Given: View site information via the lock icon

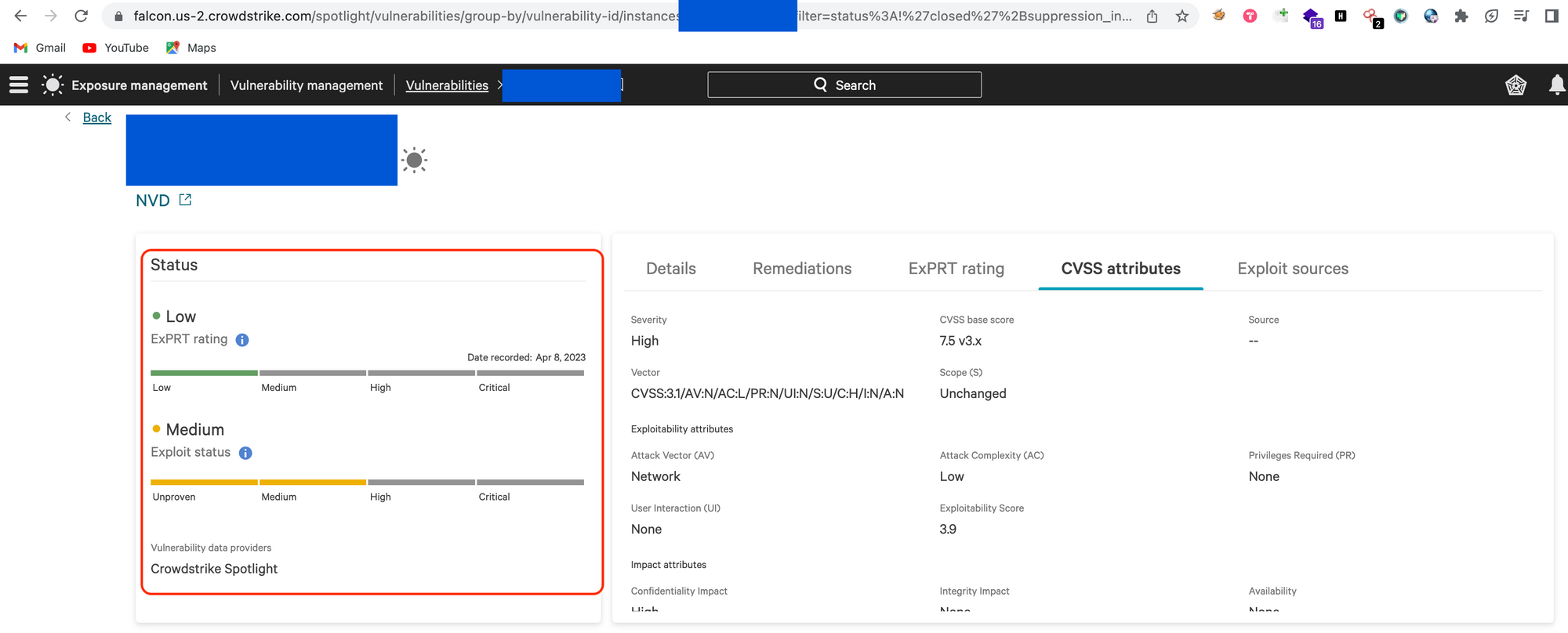Looking at the screenshot, I should click(x=118, y=16).
